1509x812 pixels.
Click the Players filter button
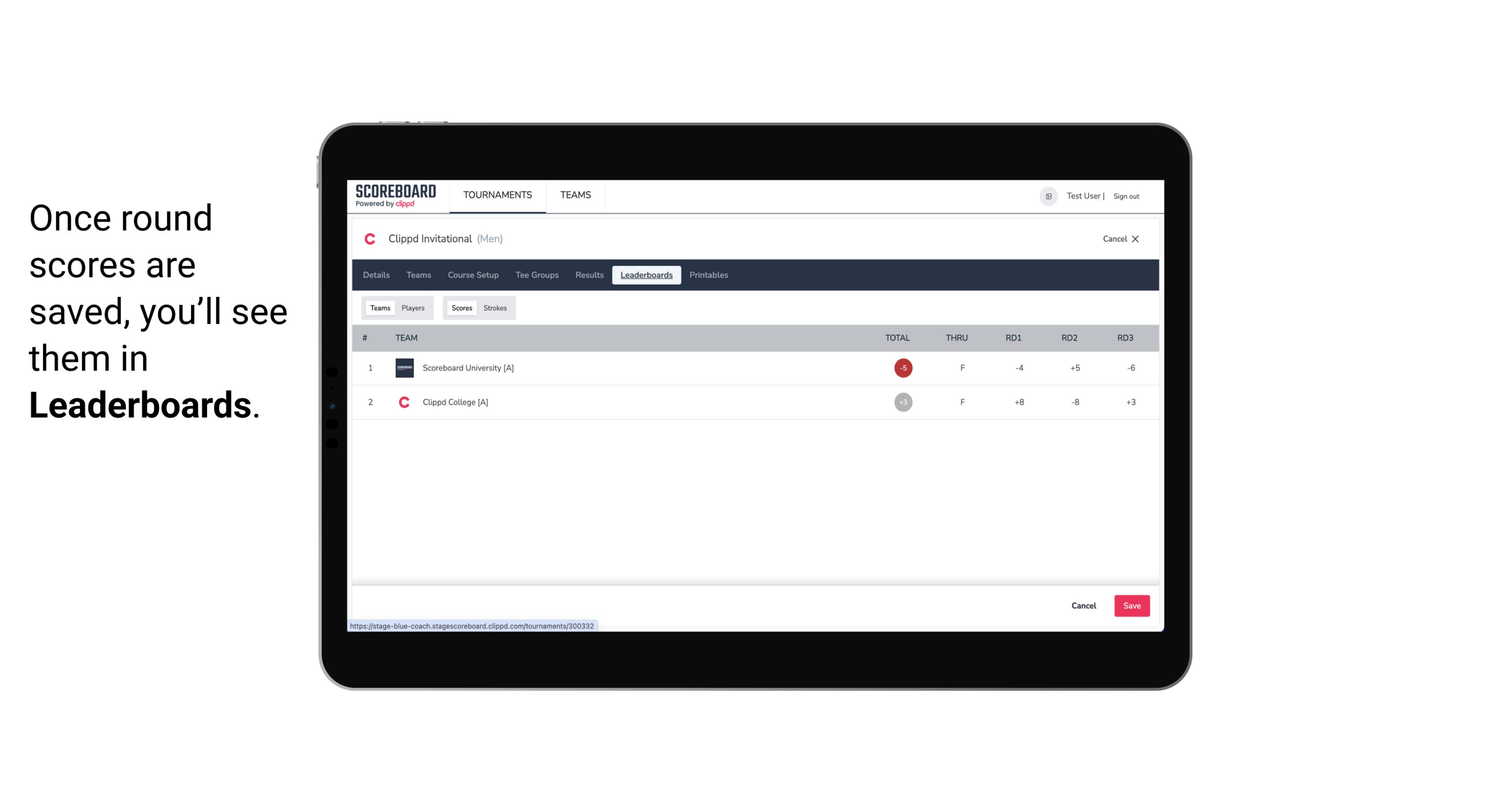pos(413,308)
